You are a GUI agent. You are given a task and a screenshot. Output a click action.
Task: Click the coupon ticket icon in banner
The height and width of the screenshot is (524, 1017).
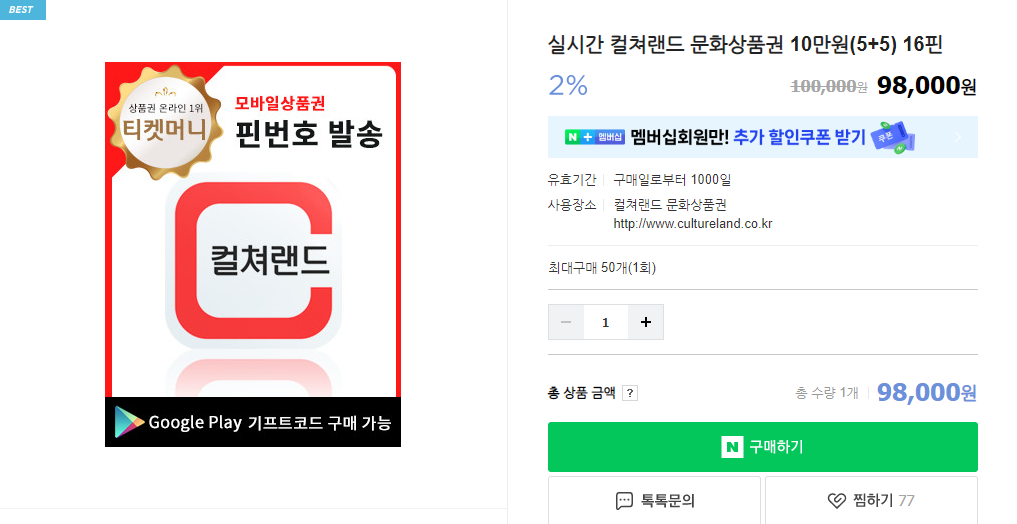pos(893,137)
